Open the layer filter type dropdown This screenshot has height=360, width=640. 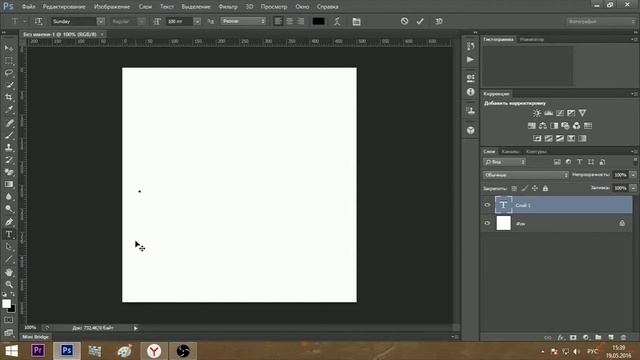click(x=504, y=162)
